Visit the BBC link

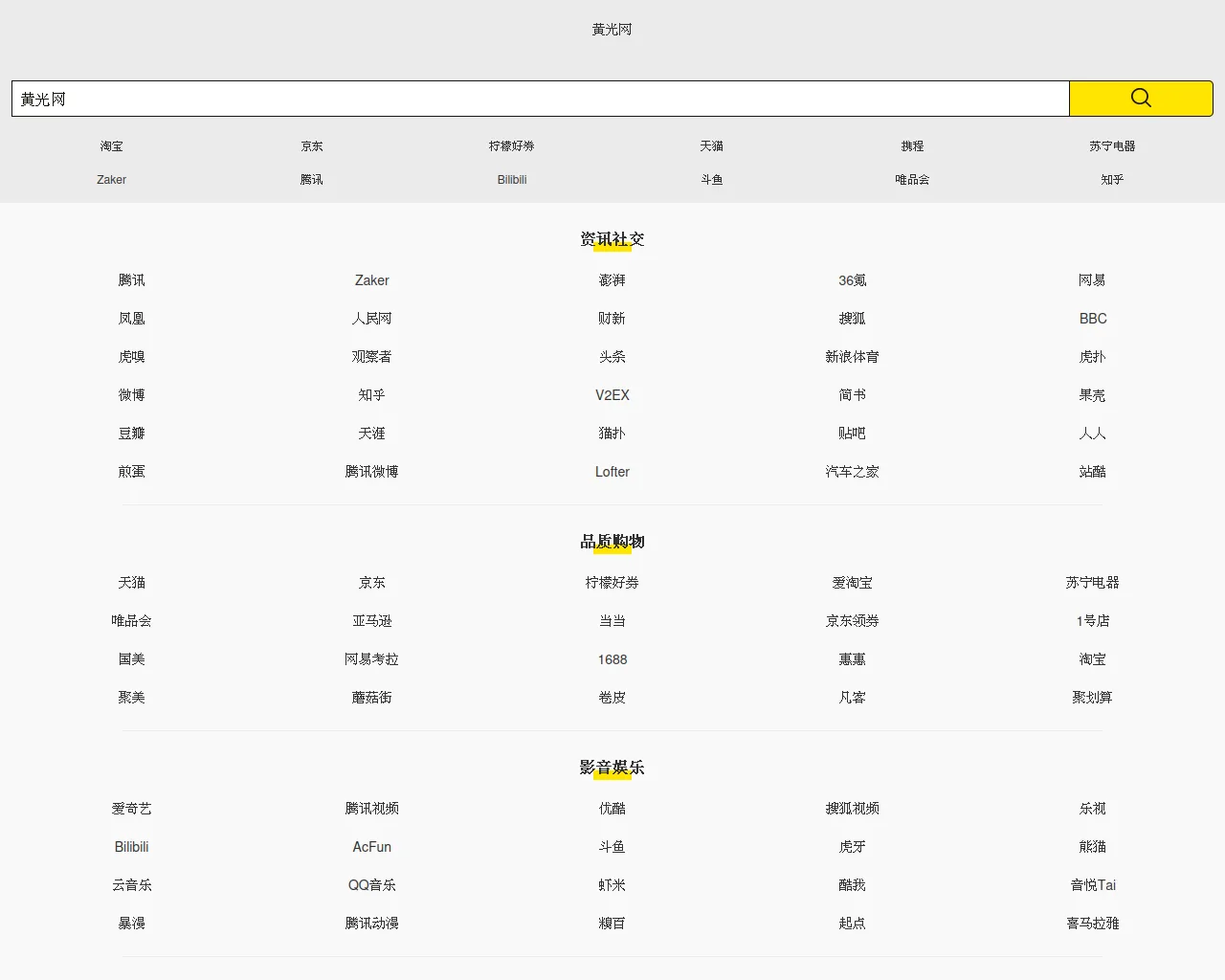[1093, 319]
